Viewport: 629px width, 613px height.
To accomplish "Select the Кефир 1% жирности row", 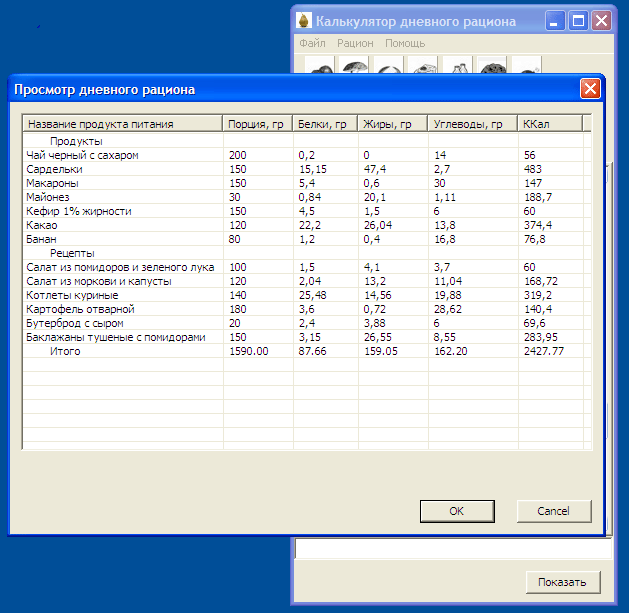I will click(306, 211).
